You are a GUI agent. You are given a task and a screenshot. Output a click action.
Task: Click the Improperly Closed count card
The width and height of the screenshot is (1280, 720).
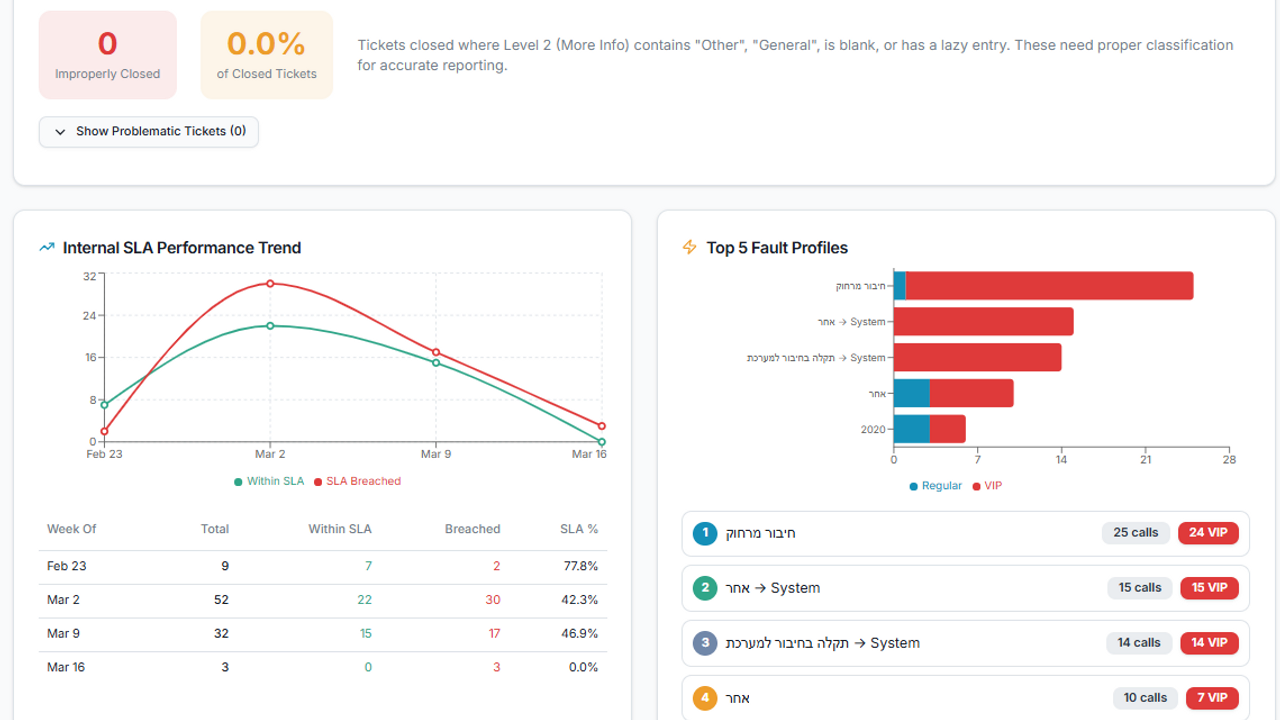(108, 55)
